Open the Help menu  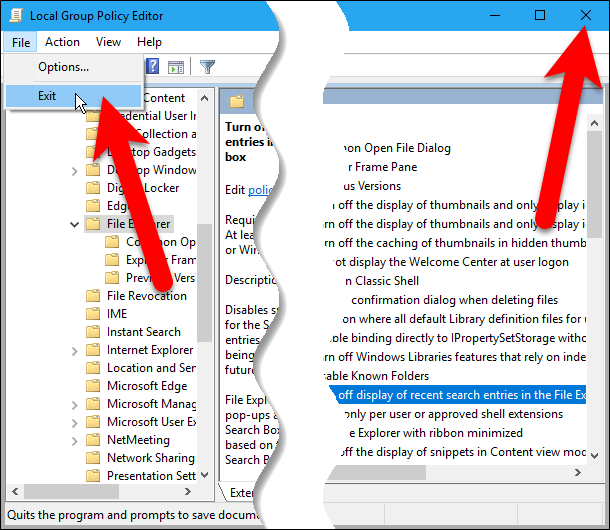(x=149, y=42)
